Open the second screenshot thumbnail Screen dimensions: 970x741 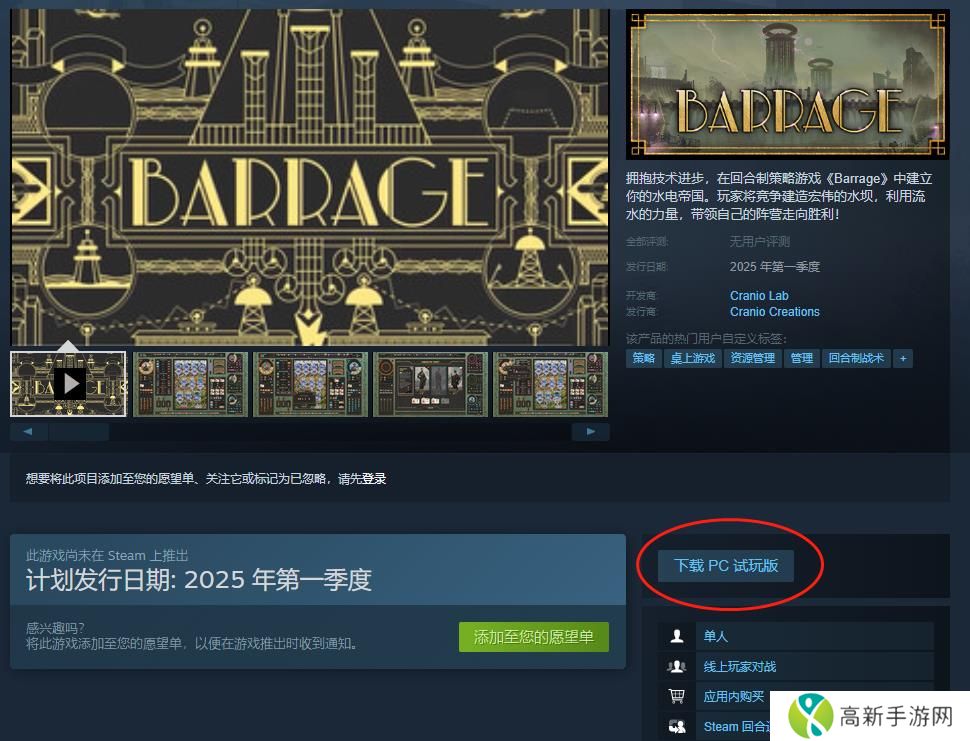tap(191, 384)
